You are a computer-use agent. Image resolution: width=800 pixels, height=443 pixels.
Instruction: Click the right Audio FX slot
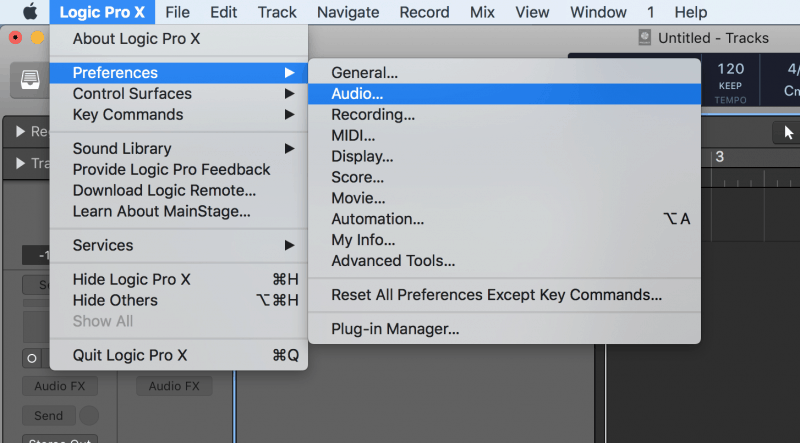(x=174, y=386)
